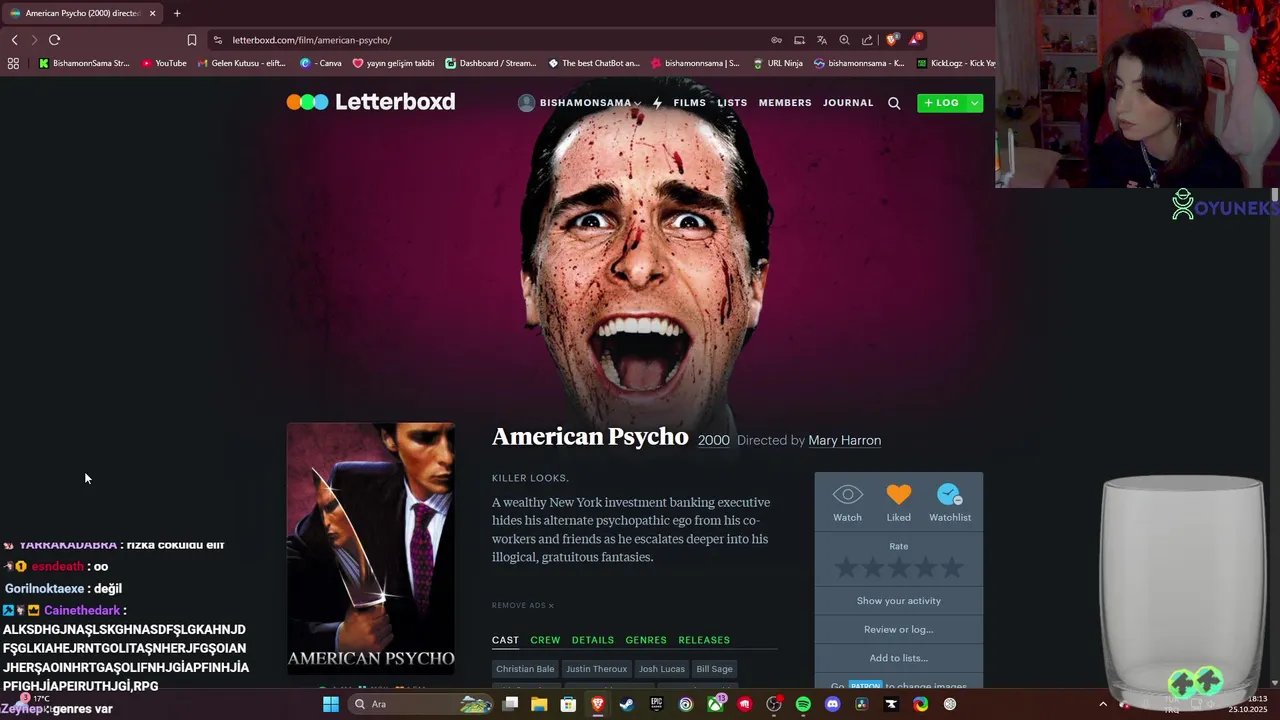Click the taskbar search box Ara

(420, 704)
